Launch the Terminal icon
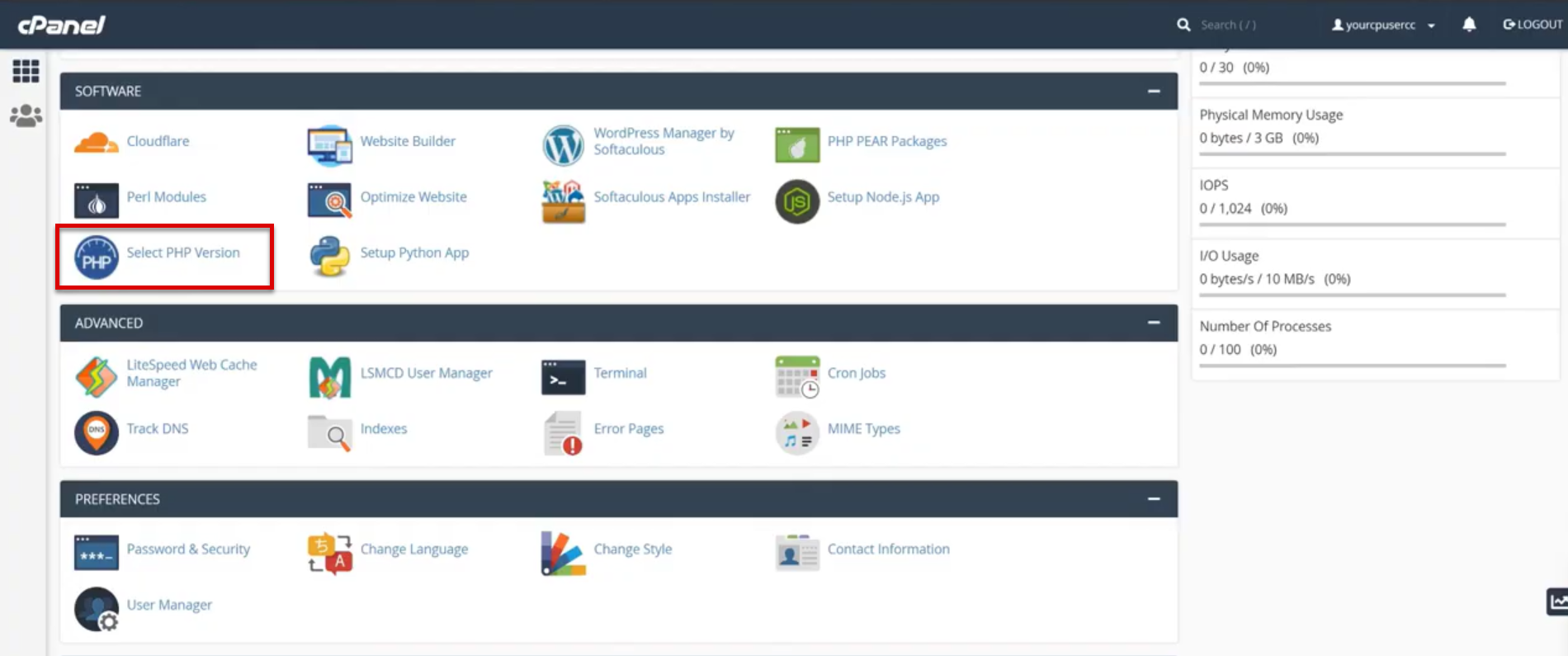The height and width of the screenshot is (656, 1568). click(x=563, y=377)
